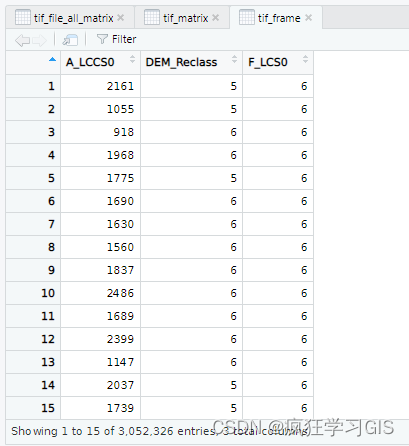Open the Filter button
Image resolution: width=409 pixels, height=446 pixels.
(116, 39)
